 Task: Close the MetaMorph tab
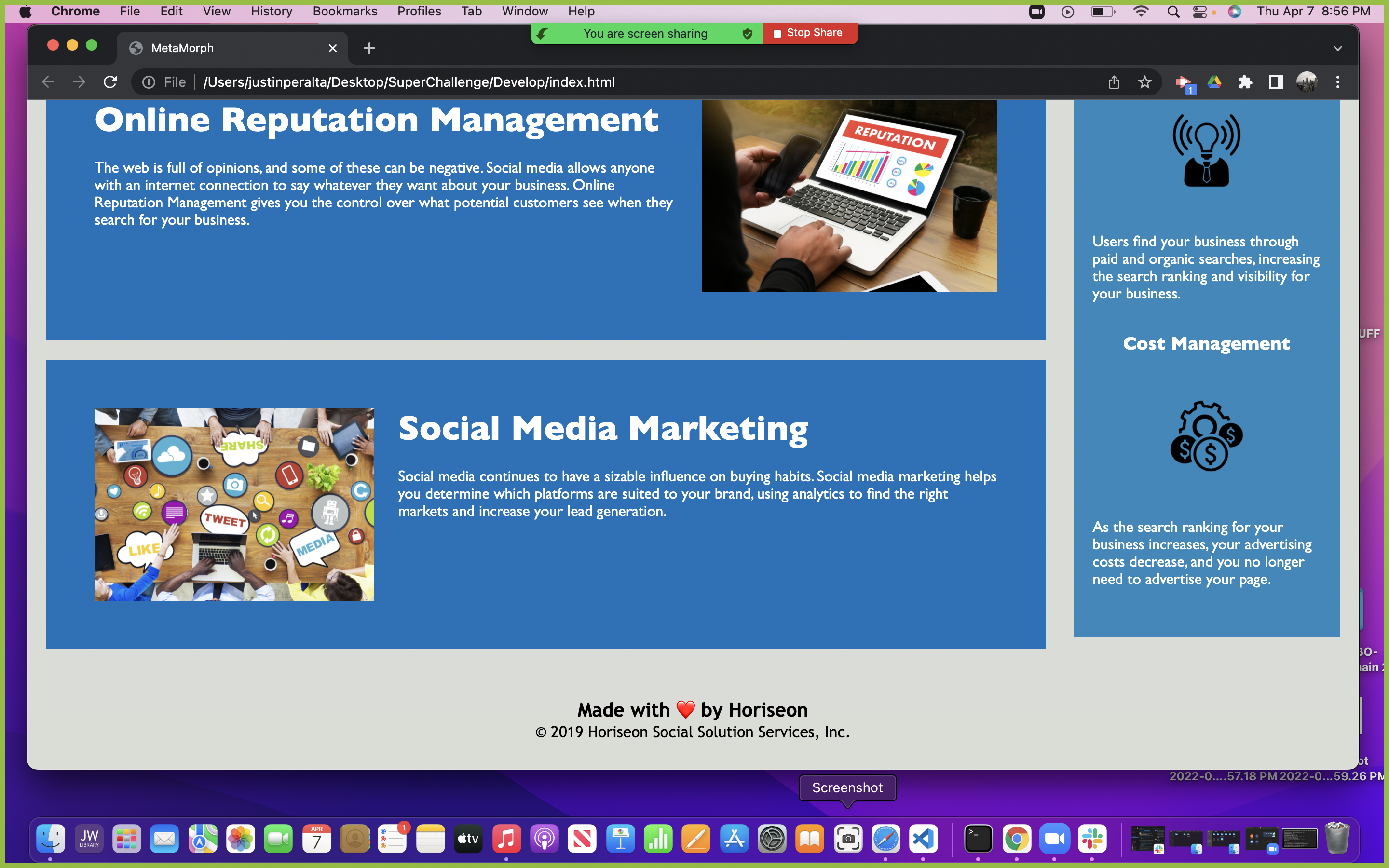pos(332,48)
